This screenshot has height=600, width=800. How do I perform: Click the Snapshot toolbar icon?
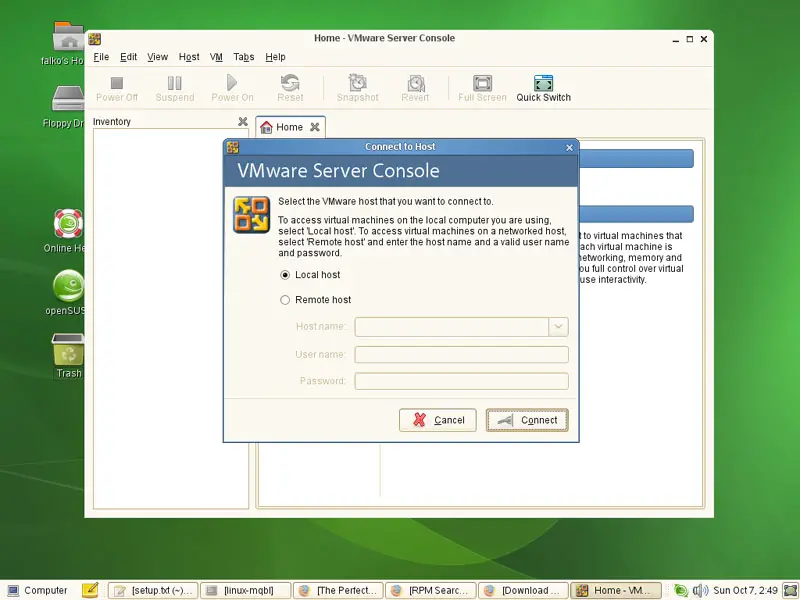(x=357, y=83)
